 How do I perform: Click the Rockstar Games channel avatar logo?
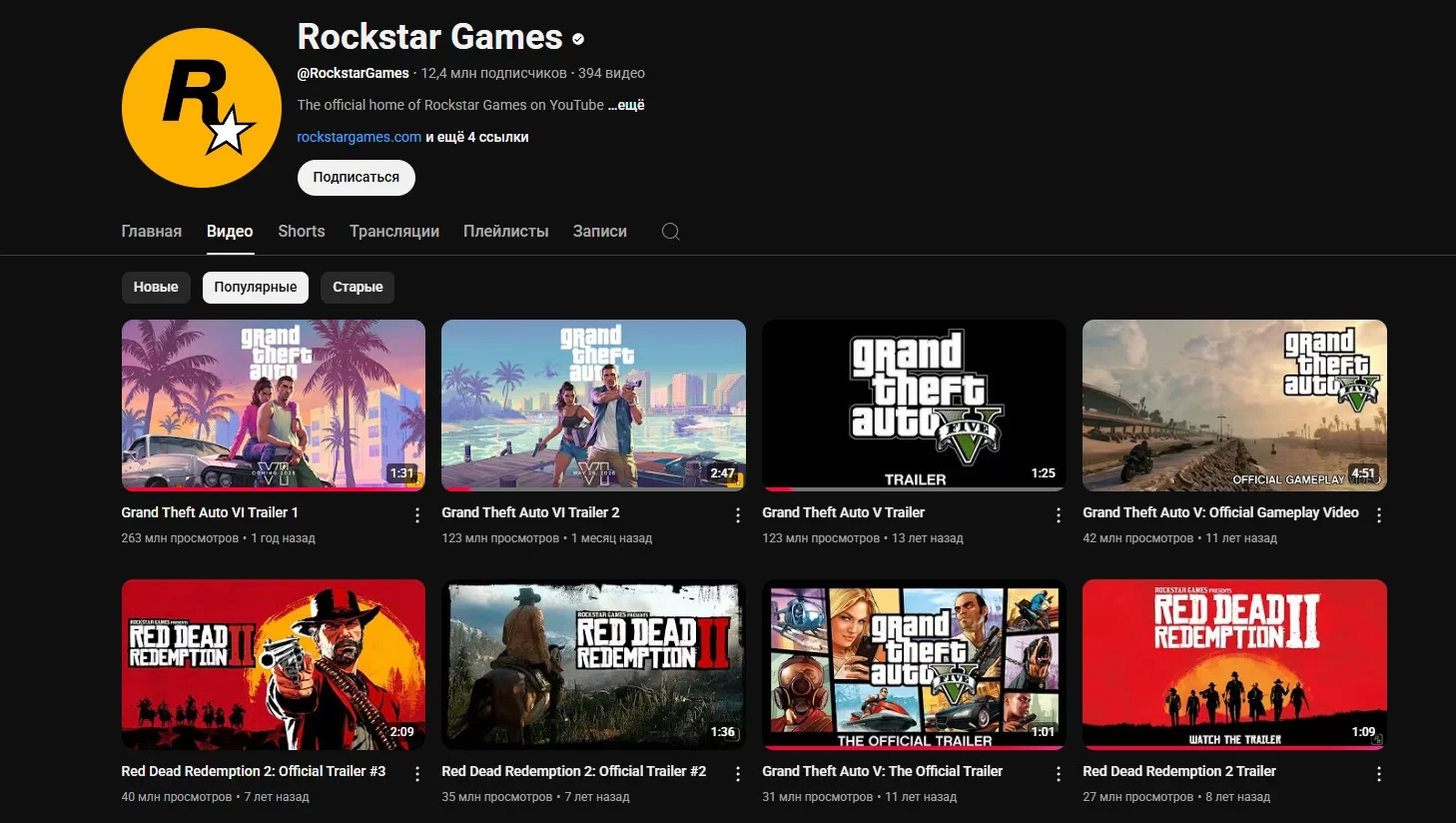click(202, 108)
